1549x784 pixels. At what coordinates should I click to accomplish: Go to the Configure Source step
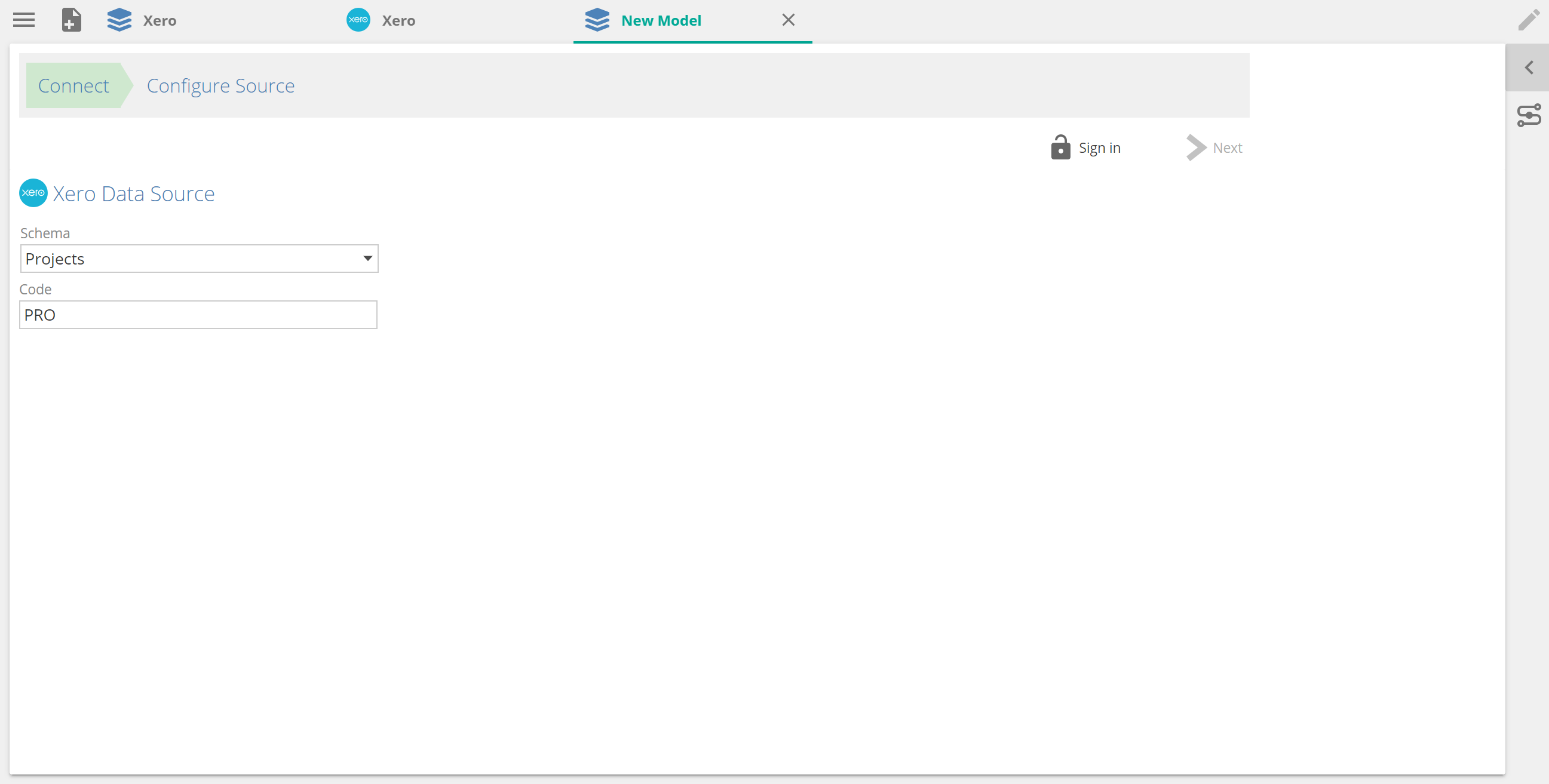(x=220, y=85)
